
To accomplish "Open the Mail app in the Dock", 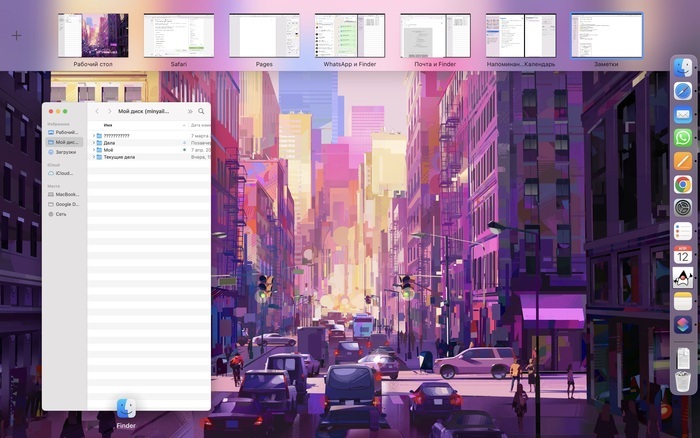I will point(683,114).
